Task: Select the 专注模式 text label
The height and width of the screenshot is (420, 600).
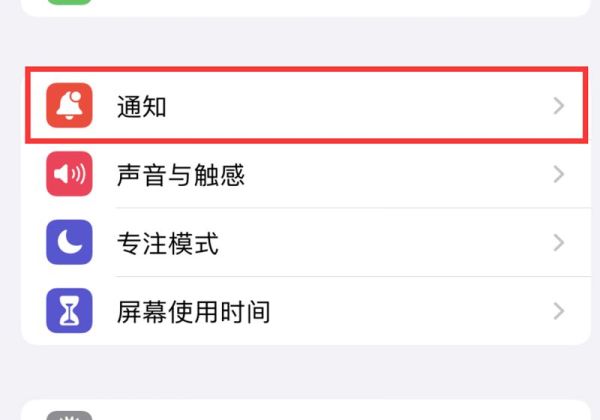Action: pos(168,243)
